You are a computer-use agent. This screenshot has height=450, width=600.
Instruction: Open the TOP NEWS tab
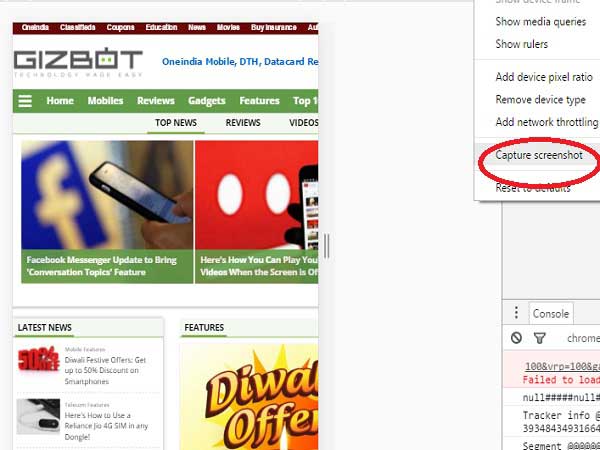point(176,123)
